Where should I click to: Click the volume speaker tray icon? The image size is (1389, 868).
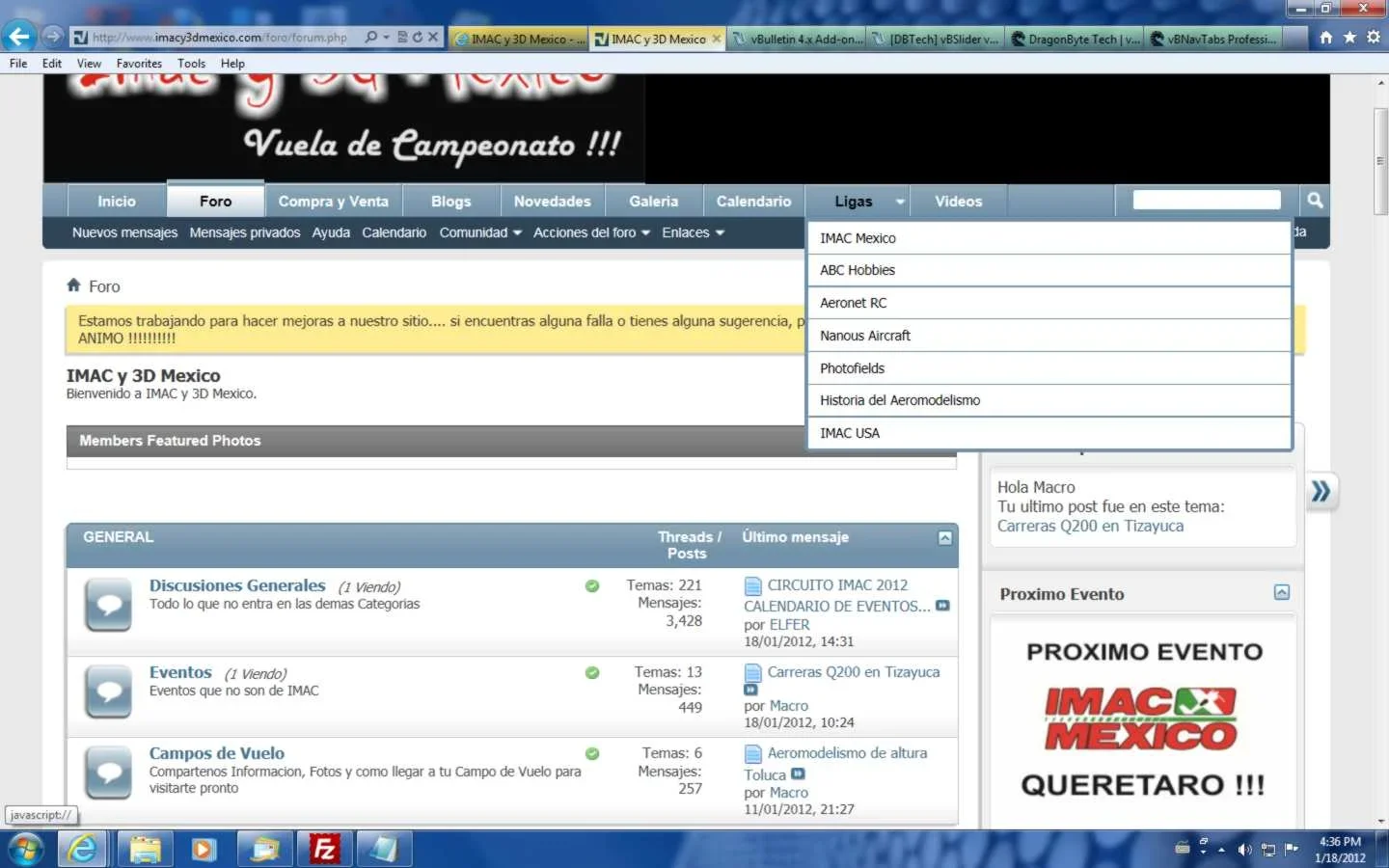1244,850
